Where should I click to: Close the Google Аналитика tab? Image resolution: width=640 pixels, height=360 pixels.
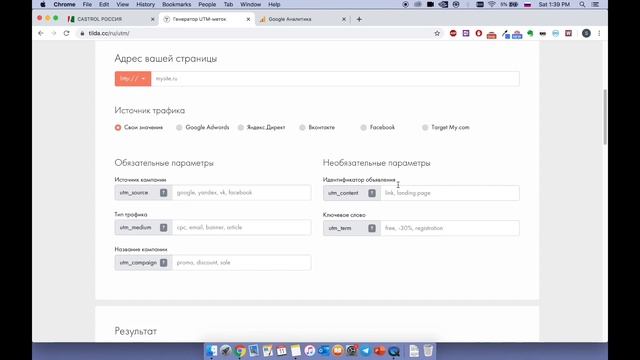tap(344, 19)
